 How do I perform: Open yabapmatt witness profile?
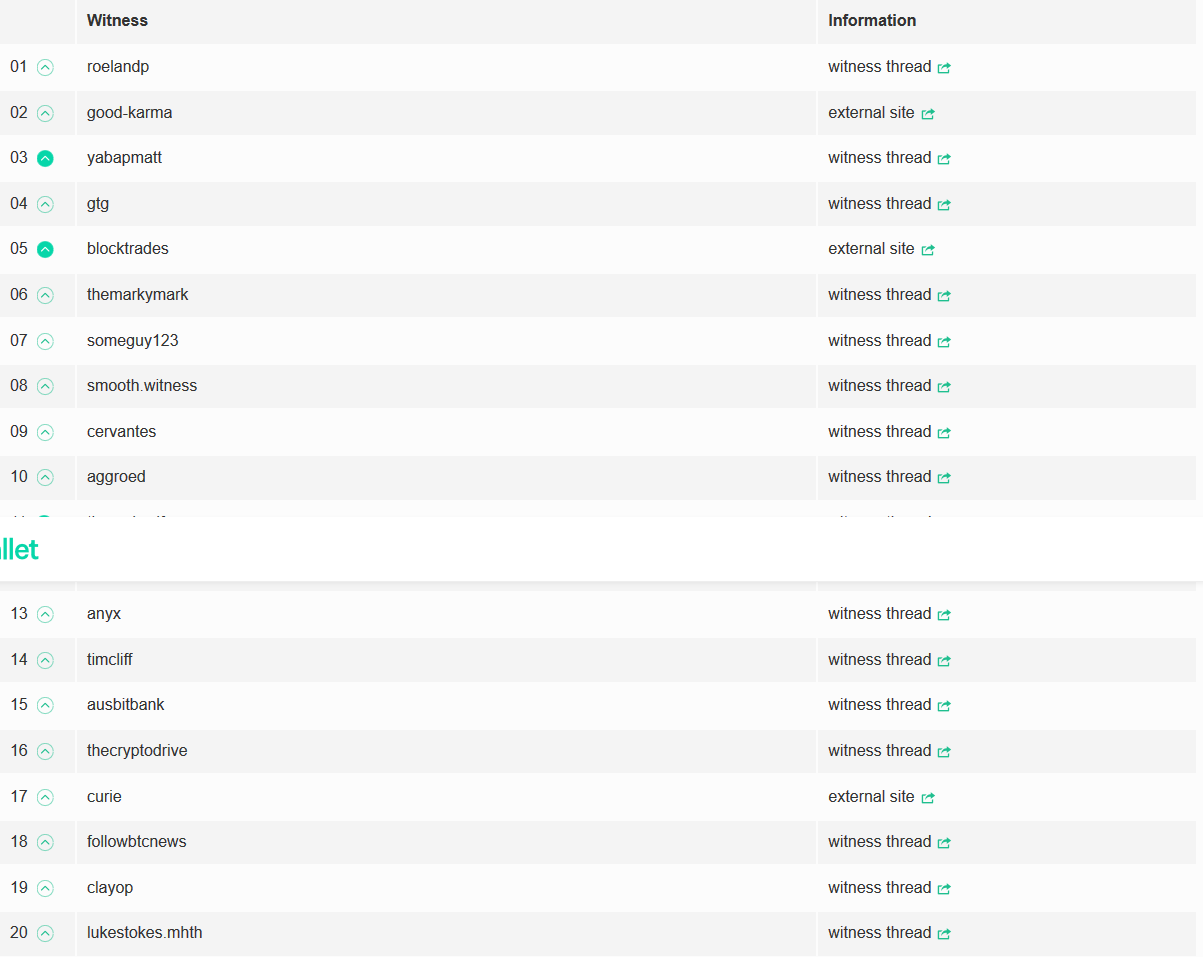(x=124, y=158)
